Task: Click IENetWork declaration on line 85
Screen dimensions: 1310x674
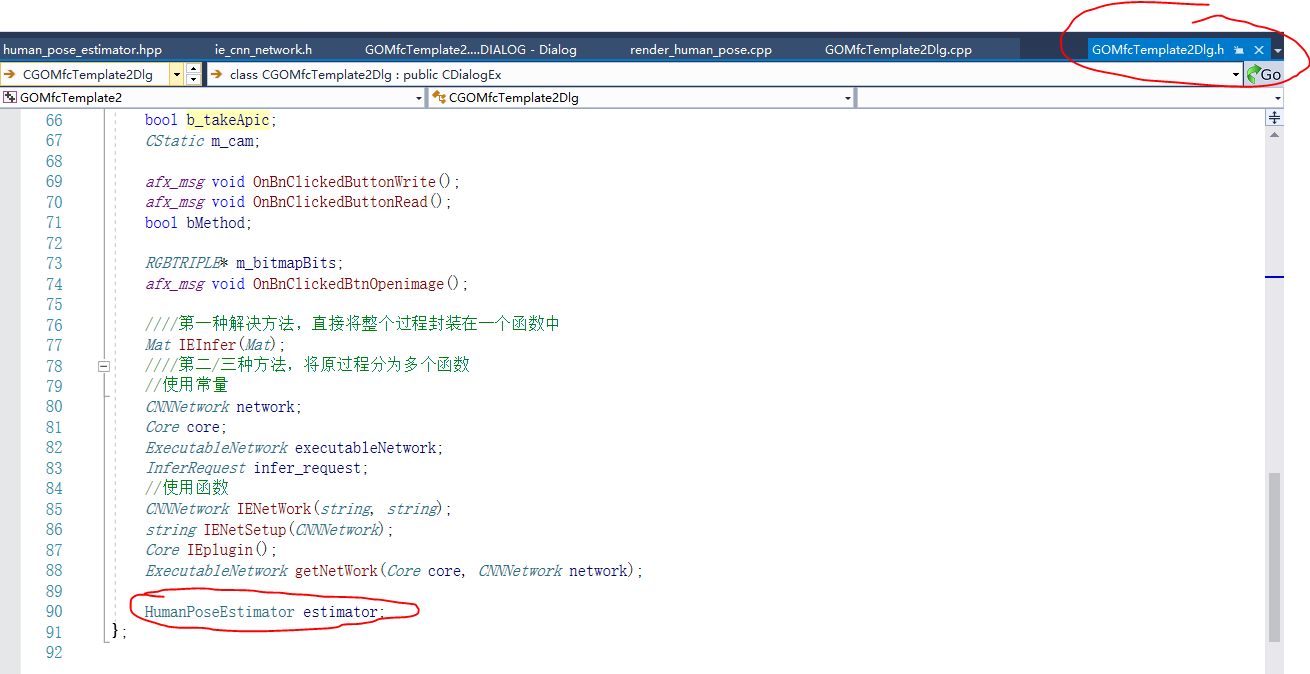Action: pos(299,509)
